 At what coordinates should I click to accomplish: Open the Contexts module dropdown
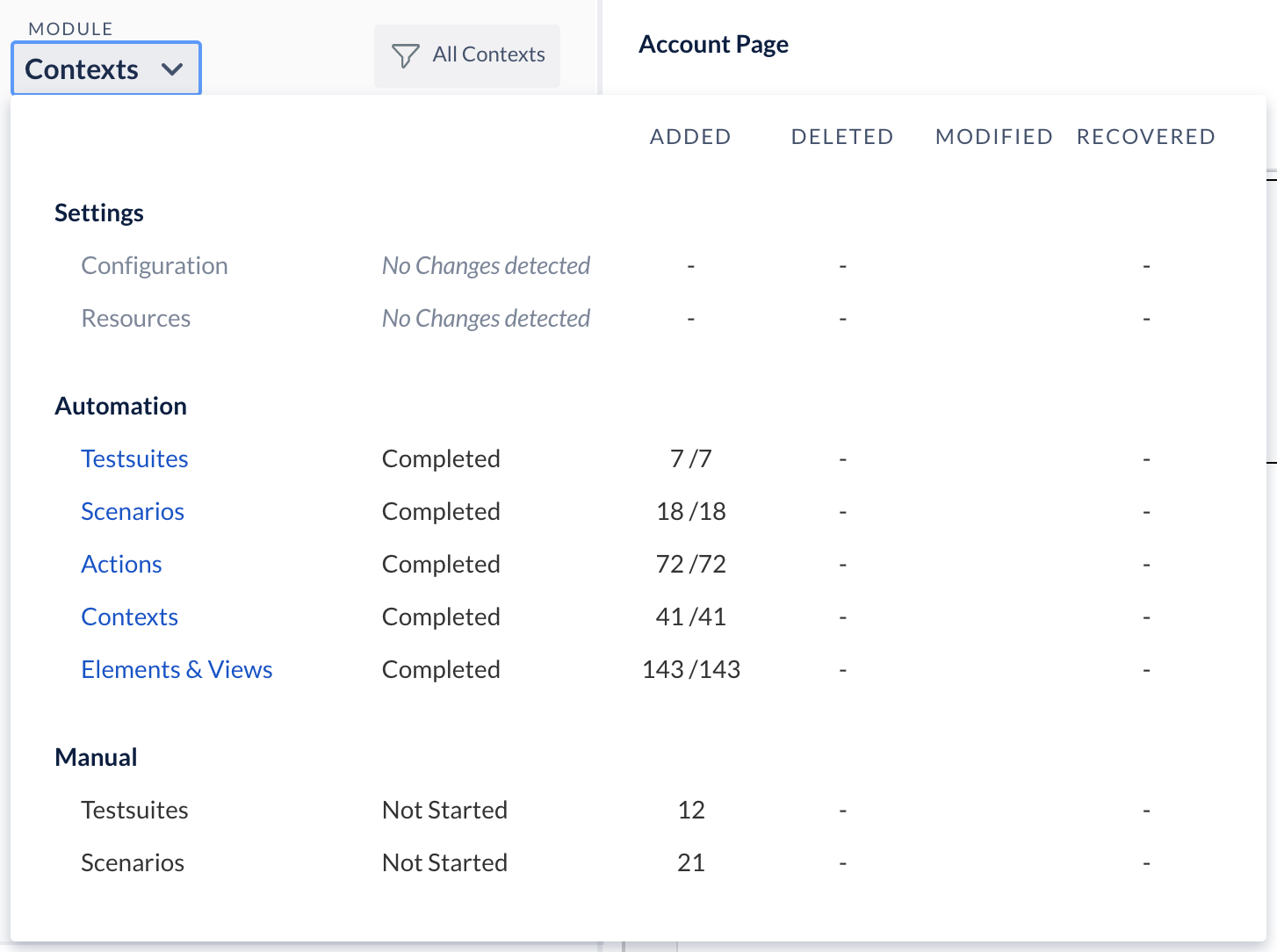click(106, 69)
